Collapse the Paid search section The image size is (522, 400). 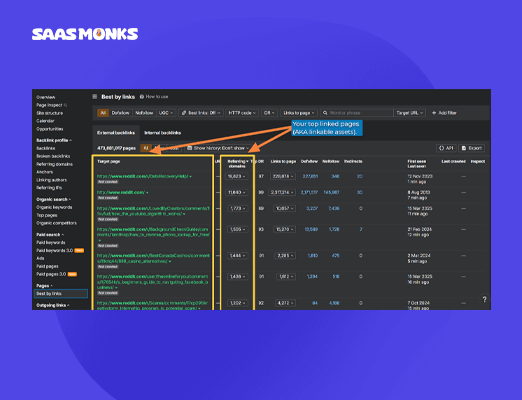(50, 235)
